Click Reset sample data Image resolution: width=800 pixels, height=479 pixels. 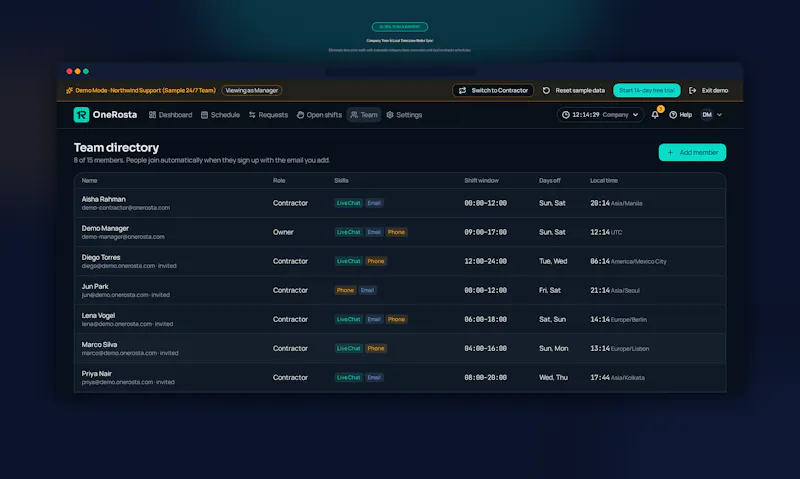[573, 90]
